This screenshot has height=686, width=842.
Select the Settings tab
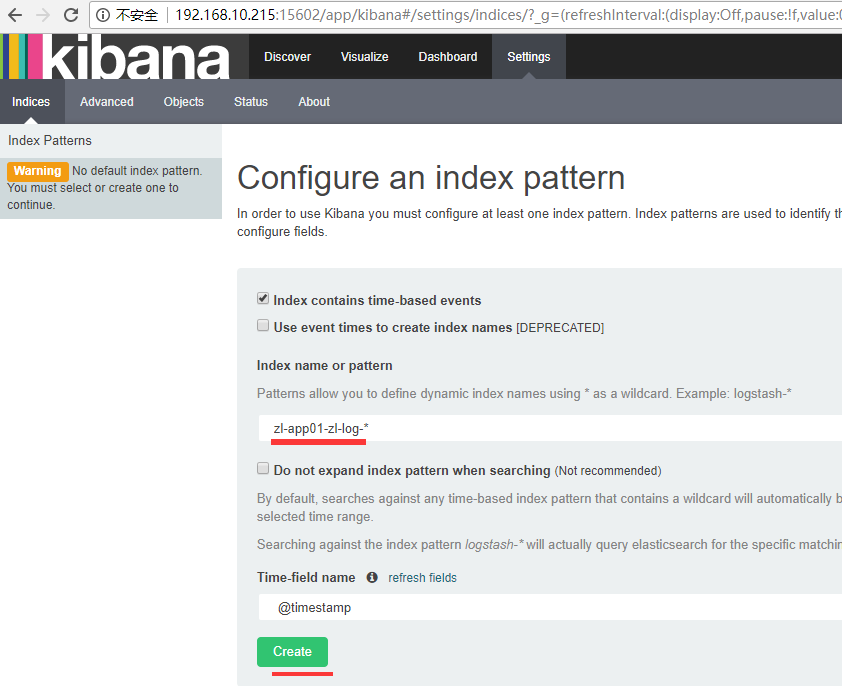[529, 56]
